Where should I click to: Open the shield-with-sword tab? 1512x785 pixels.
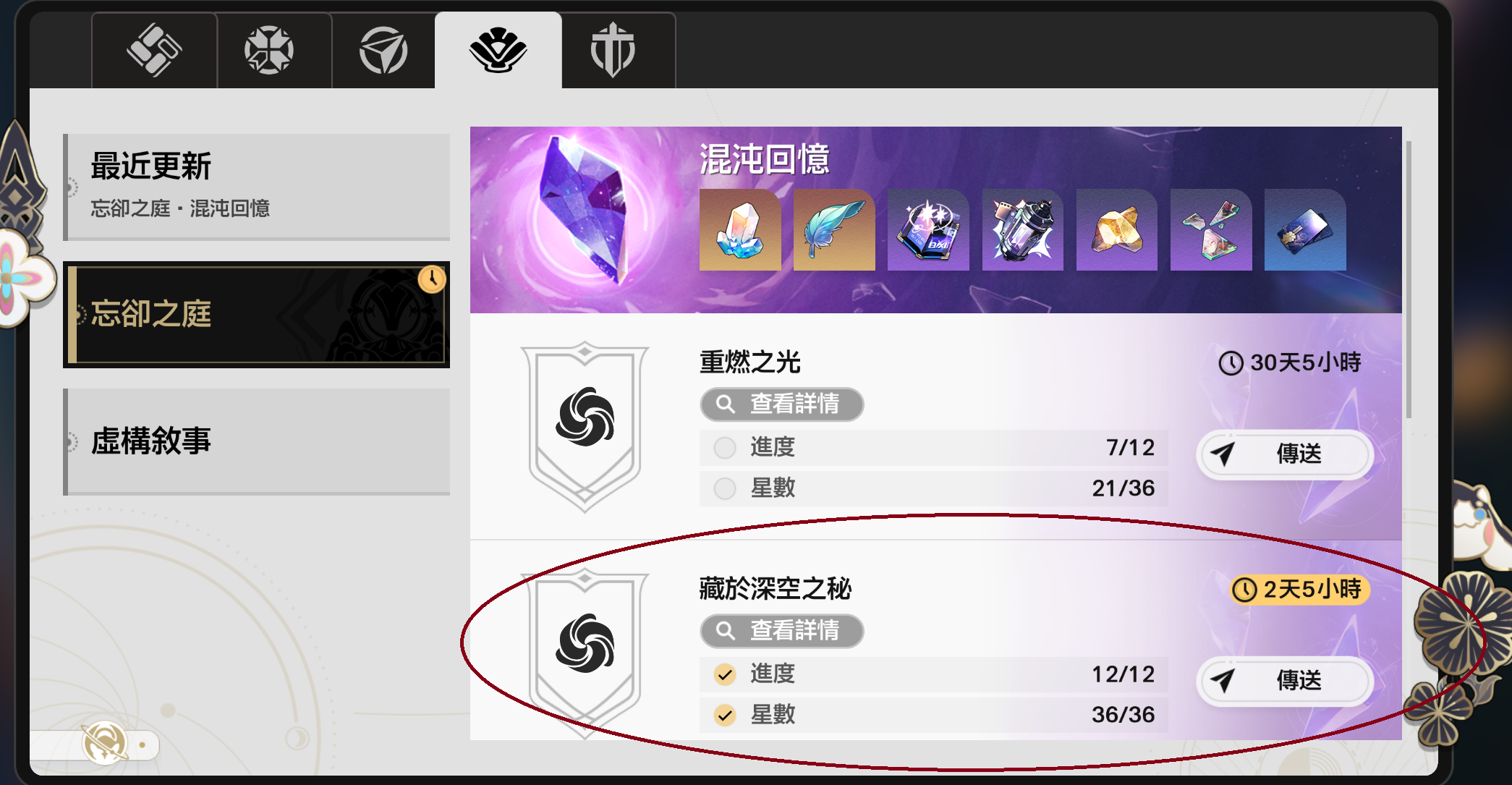[x=613, y=50]
